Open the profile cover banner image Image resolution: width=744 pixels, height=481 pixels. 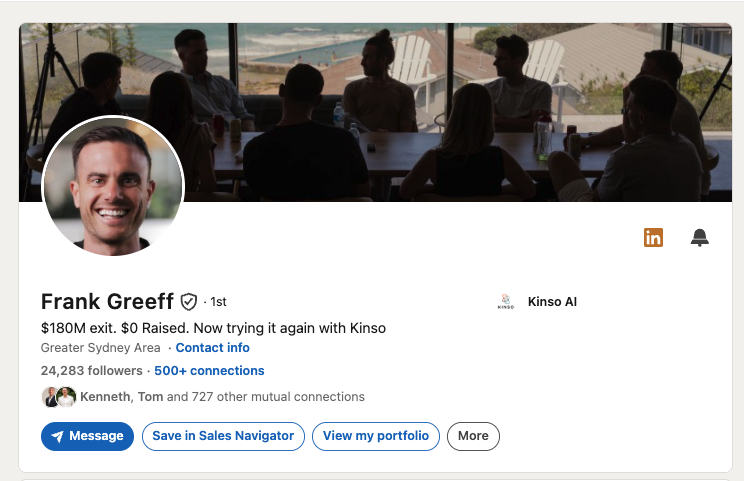[x=450, y=100]
